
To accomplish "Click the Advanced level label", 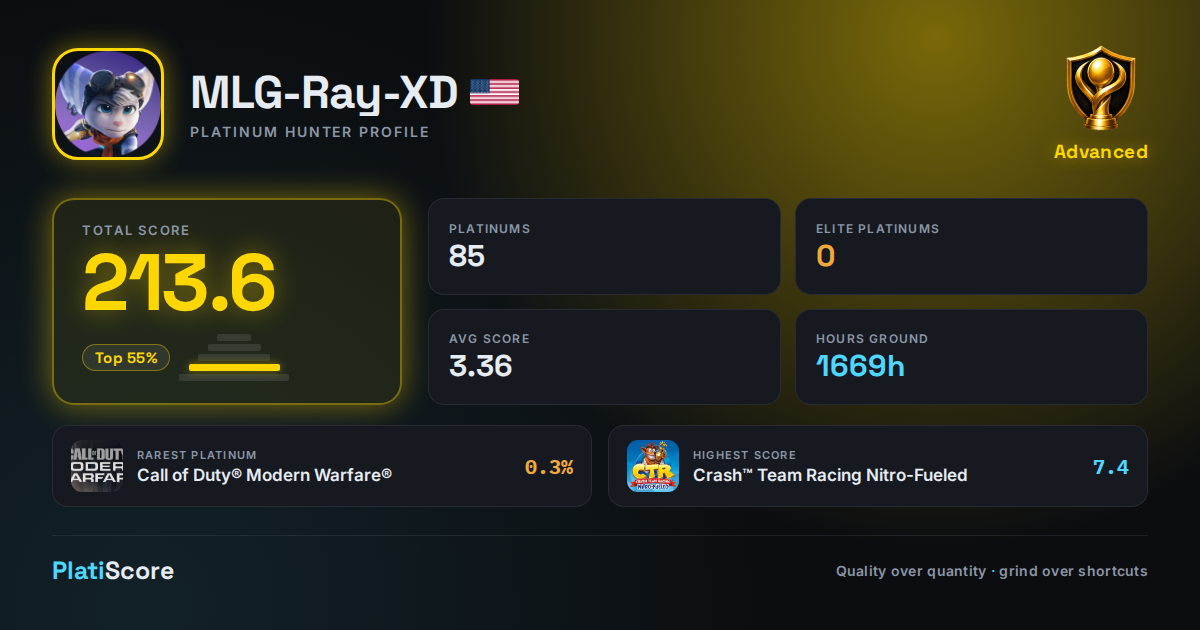I will (1100, 152).
